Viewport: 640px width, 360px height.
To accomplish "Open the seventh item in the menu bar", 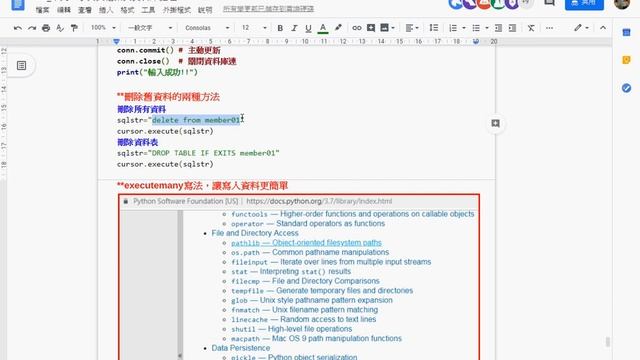I will click(x=176, y=9).
